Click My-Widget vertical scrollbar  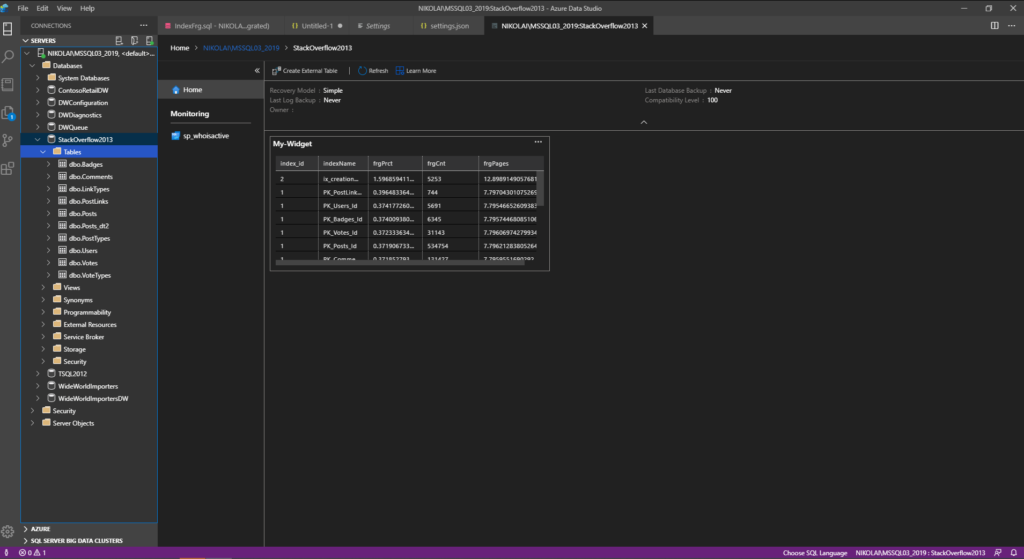[x=540, y=189]
